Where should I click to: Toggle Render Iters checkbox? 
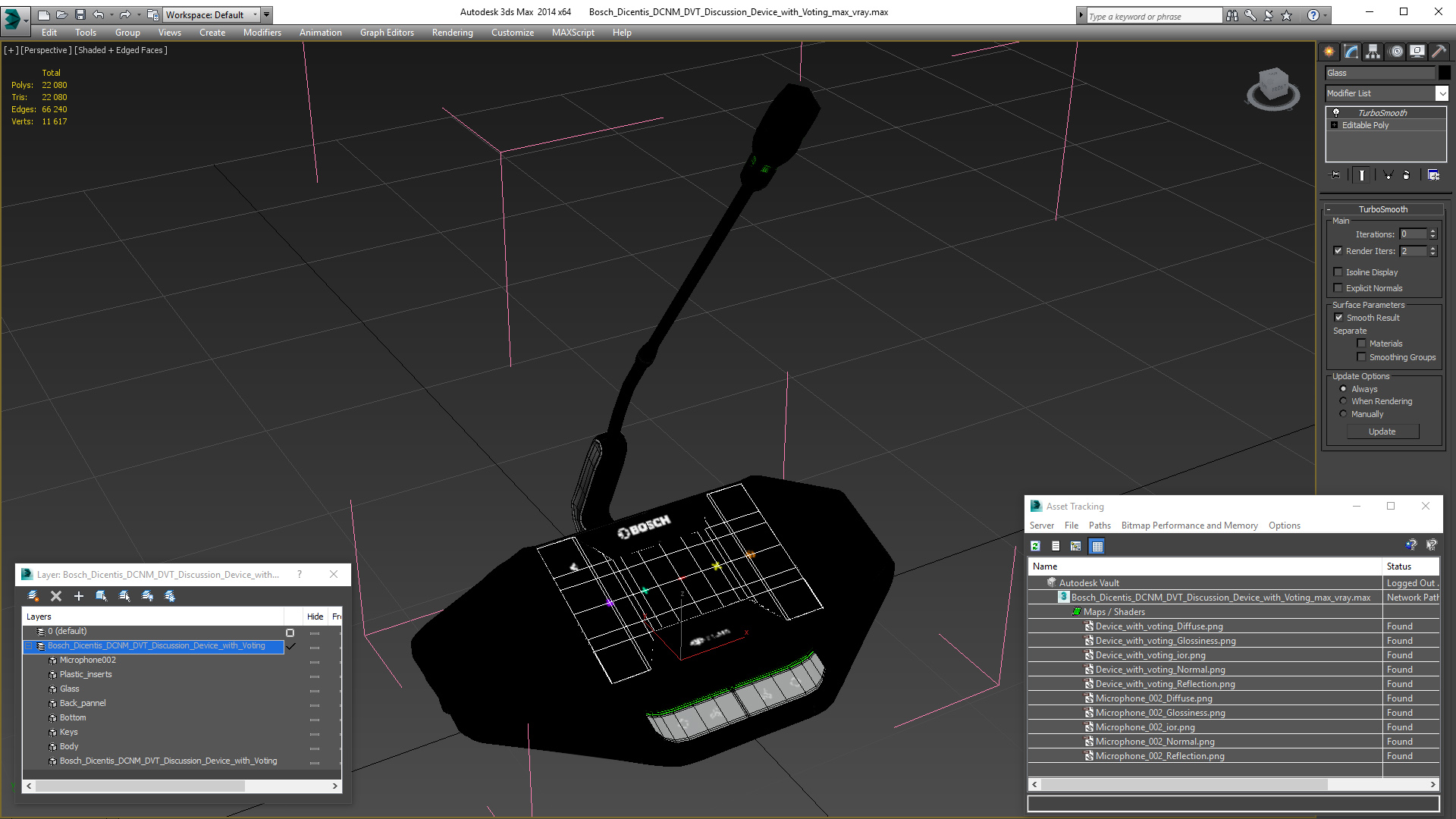tap(1338, 251)
